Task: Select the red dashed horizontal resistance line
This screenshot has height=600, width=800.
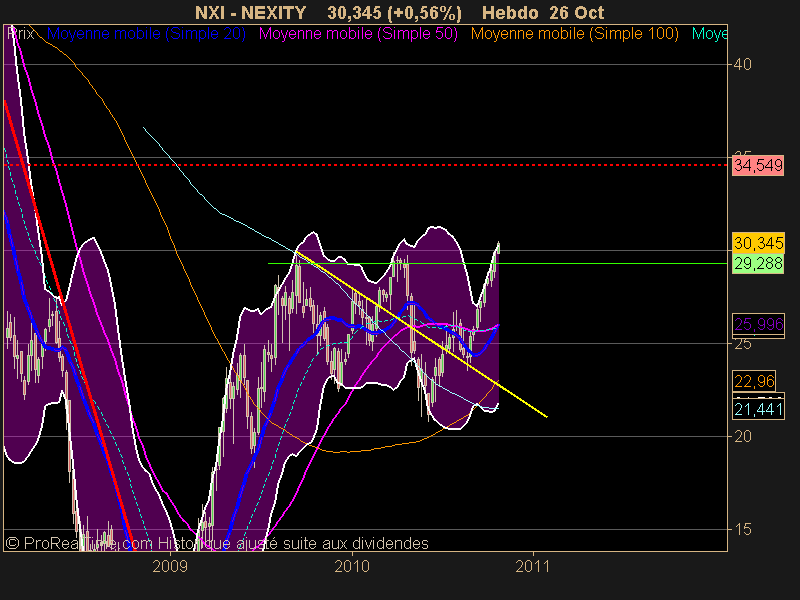Action: pos(365,165)
